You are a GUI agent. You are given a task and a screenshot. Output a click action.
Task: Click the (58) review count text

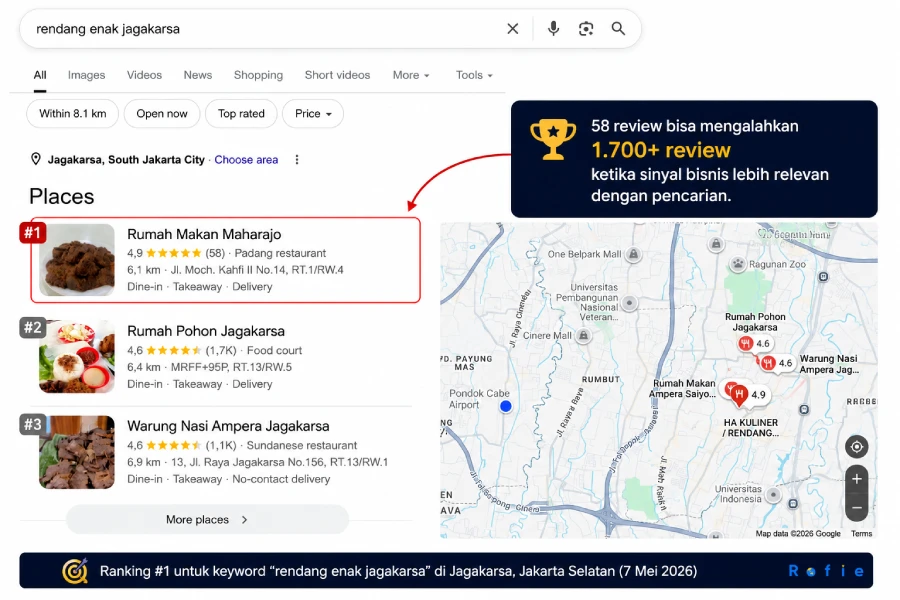[215, 253]
